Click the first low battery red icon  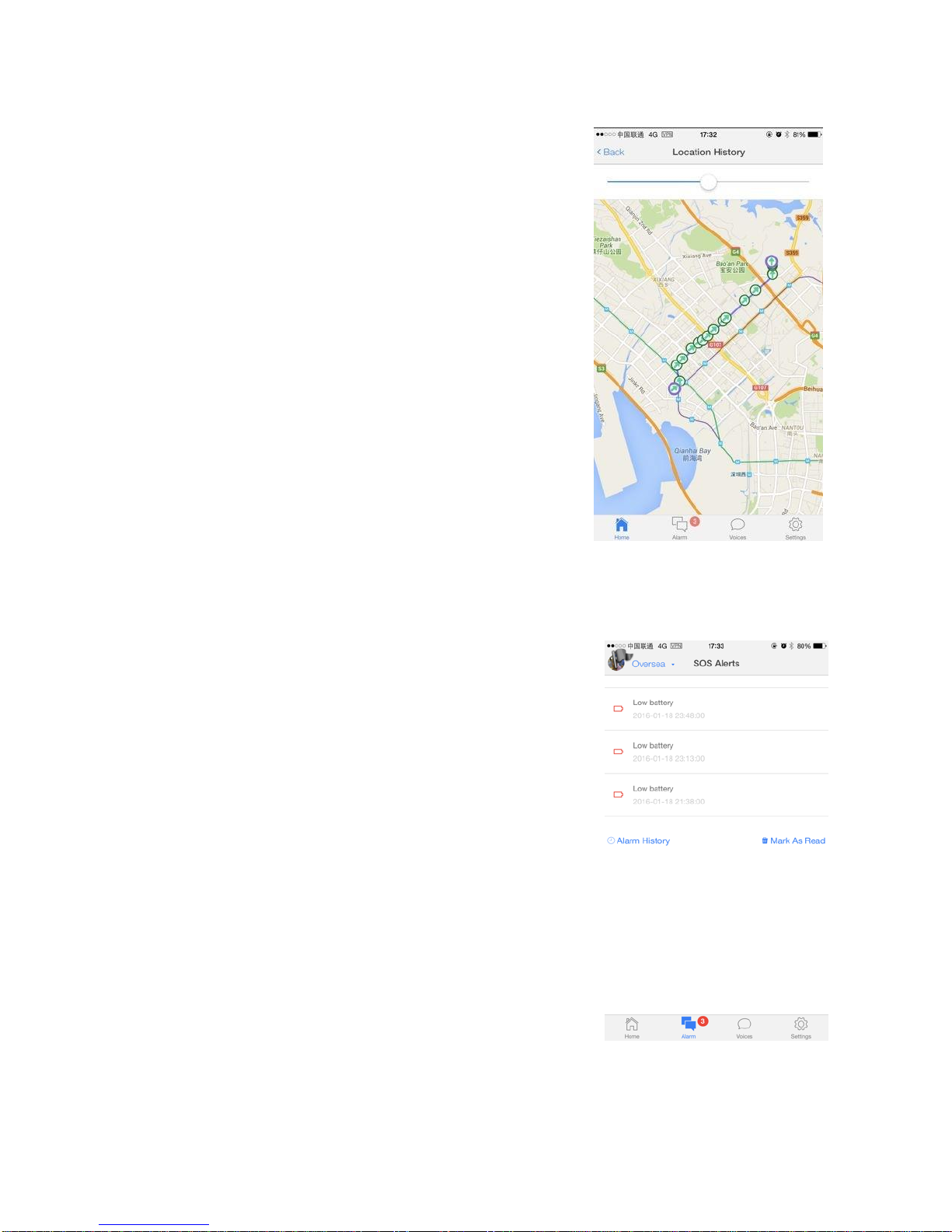(619, 709)
